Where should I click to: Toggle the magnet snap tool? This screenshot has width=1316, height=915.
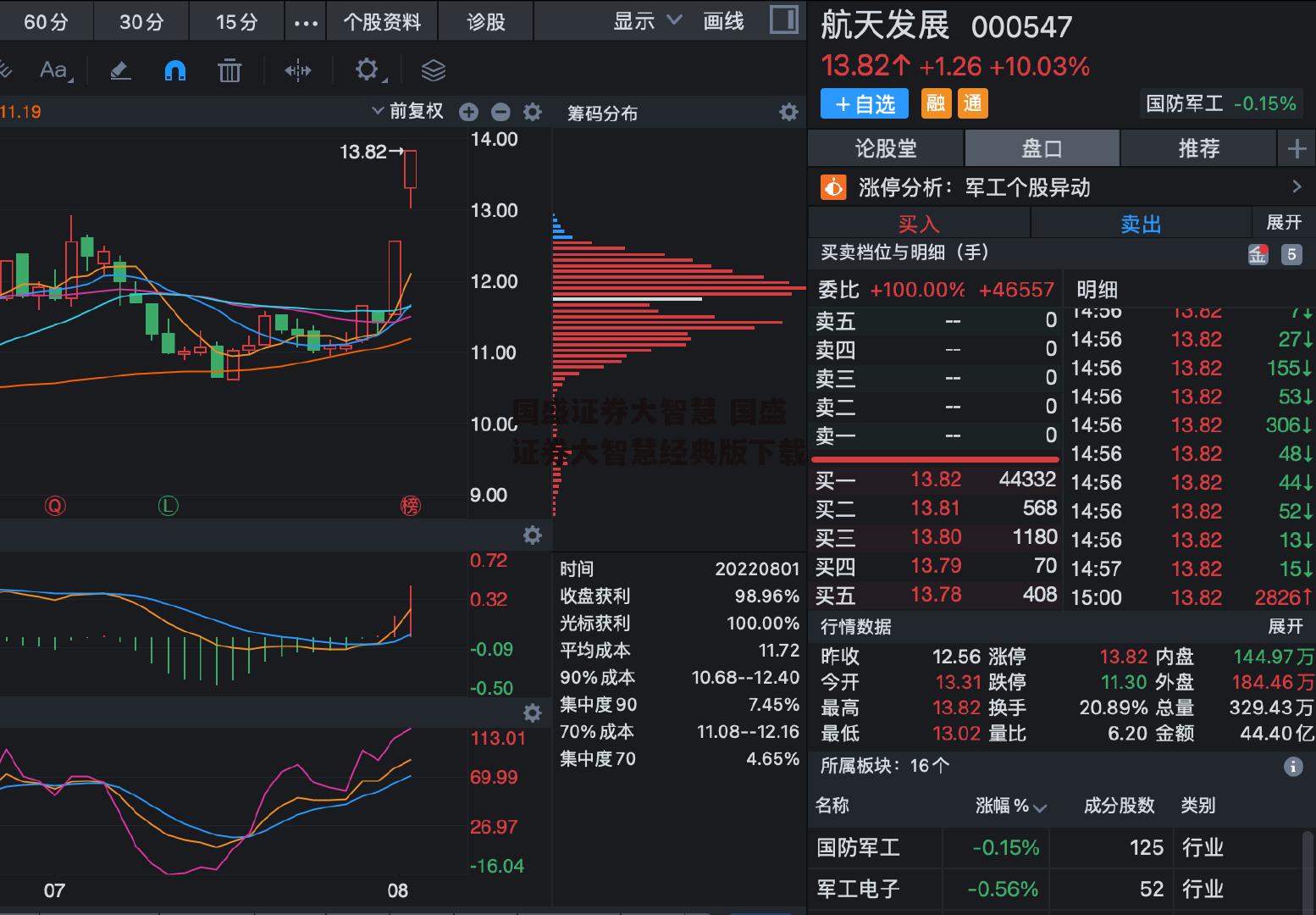point(175,70)
